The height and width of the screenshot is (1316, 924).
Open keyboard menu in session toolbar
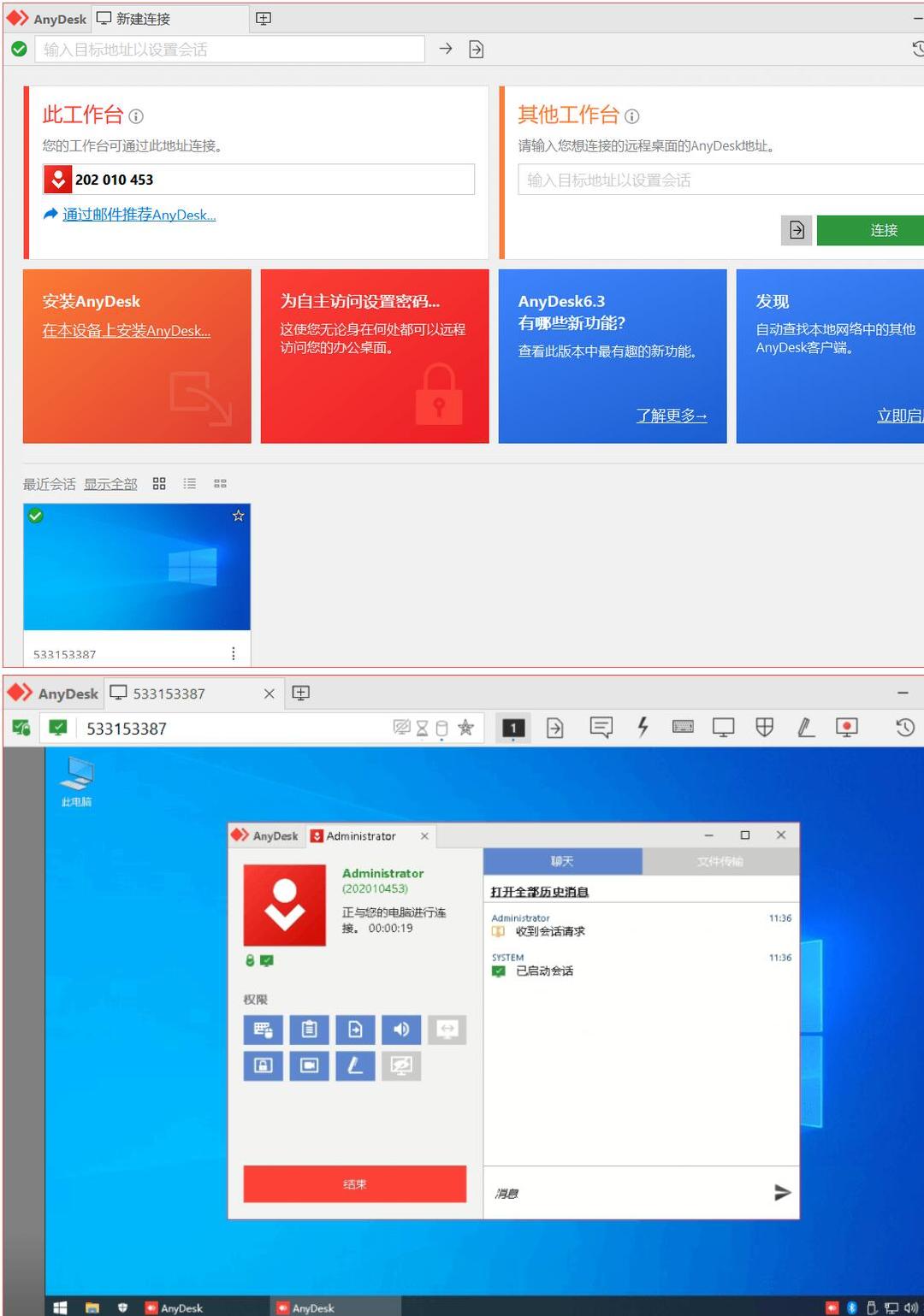(683, 727)
